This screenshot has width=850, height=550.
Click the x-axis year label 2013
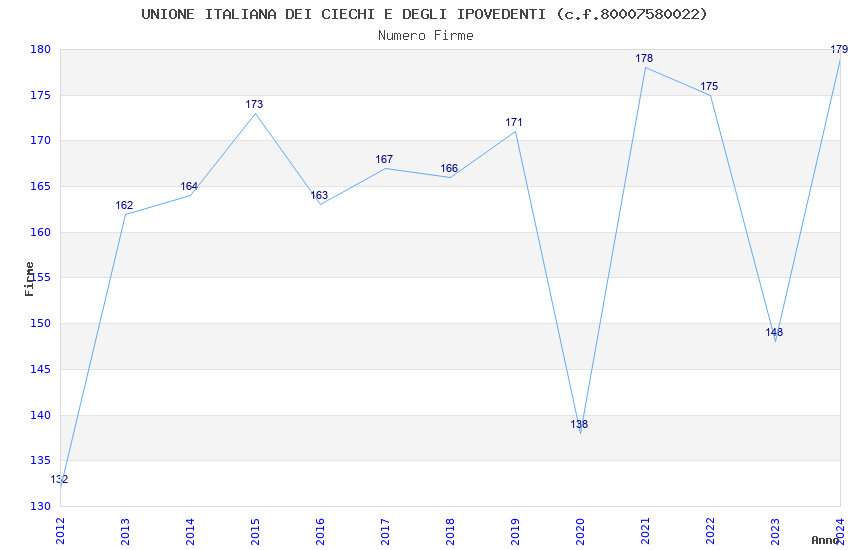pyautogui.click(x=125, y=531)
